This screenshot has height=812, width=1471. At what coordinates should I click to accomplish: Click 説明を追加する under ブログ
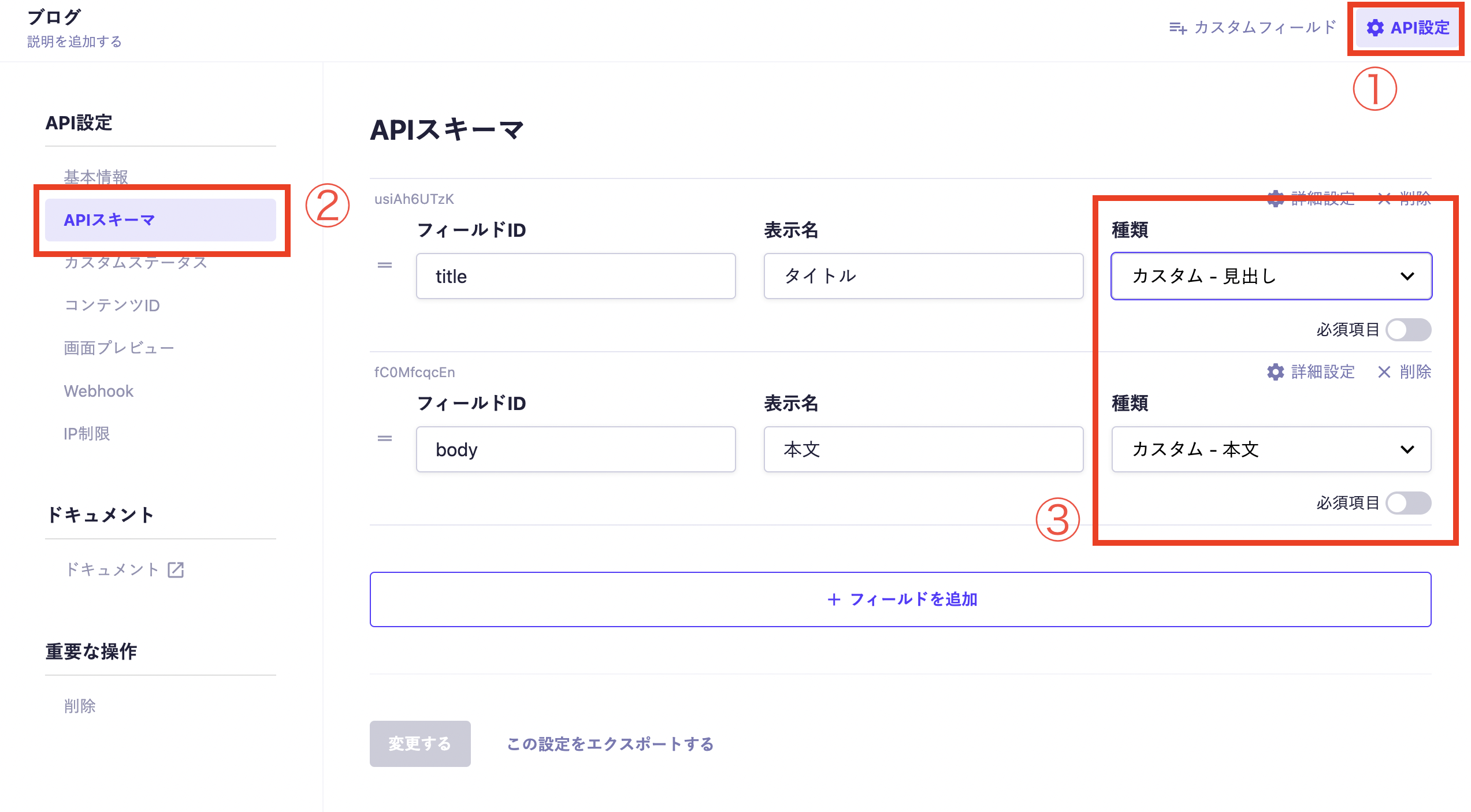75,42
